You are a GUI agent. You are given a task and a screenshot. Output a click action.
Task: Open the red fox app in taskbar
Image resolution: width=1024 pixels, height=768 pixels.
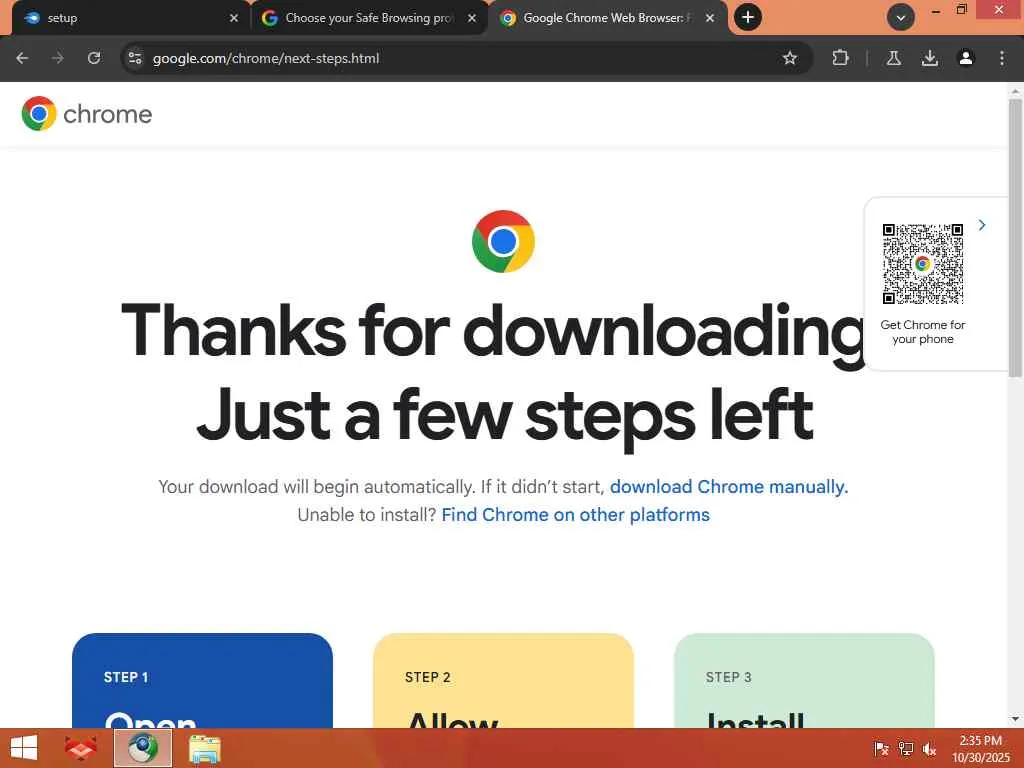(81, 748)
